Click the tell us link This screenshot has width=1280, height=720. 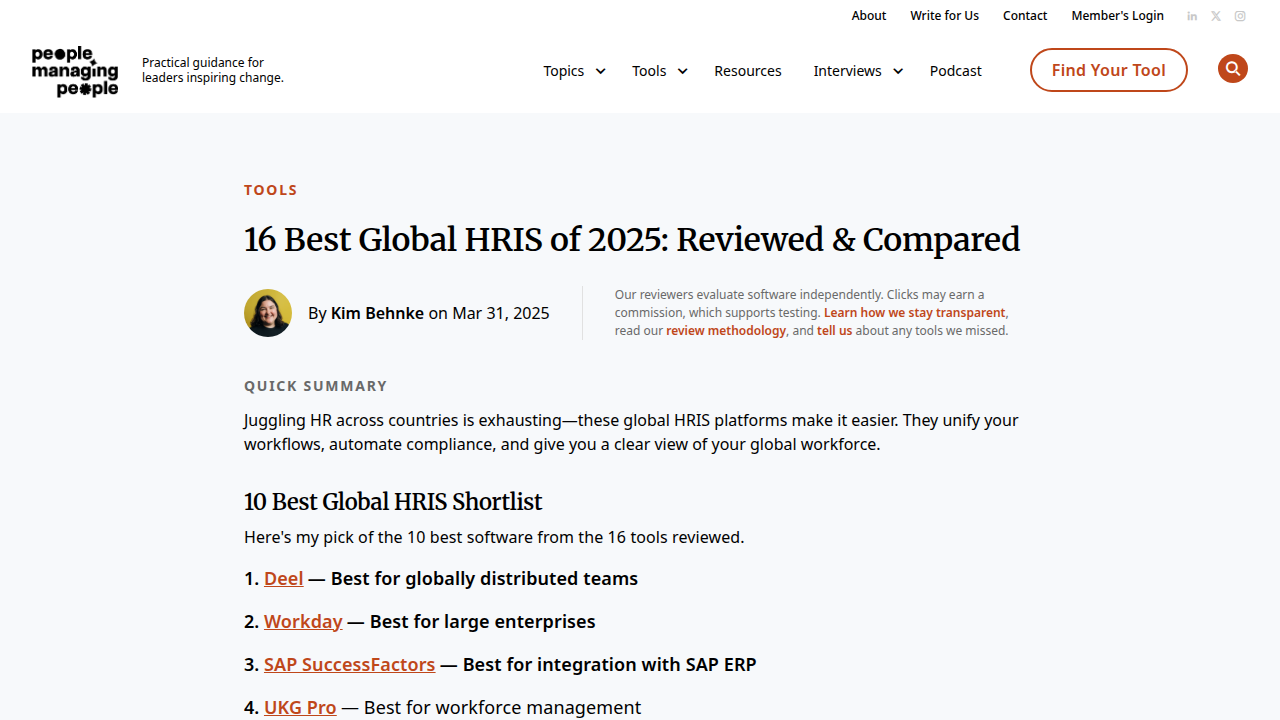point(835,331)
